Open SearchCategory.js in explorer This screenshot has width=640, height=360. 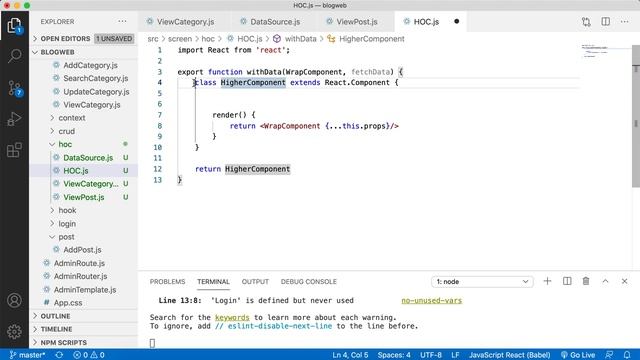click(x=96, y=78)
